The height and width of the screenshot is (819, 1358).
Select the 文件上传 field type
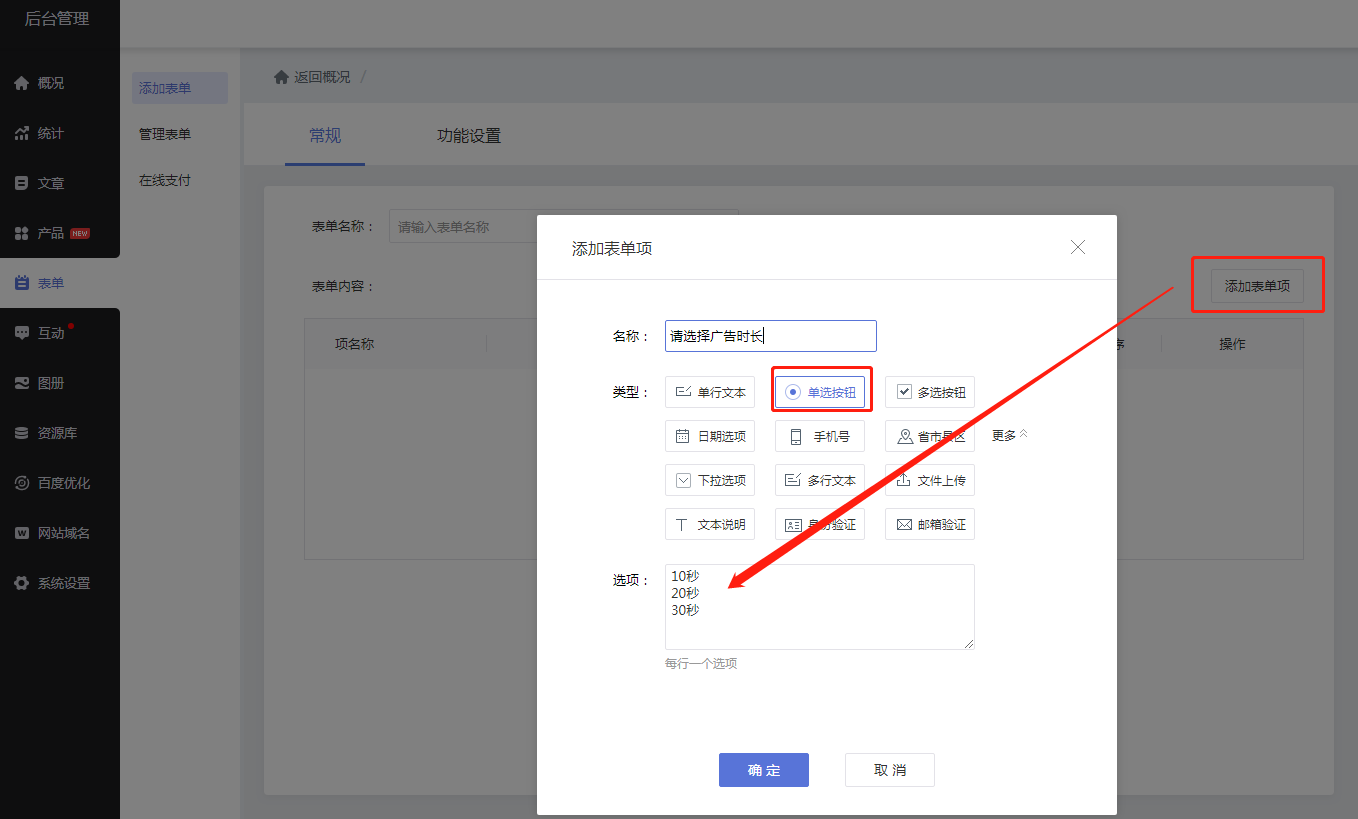(930, 480)
